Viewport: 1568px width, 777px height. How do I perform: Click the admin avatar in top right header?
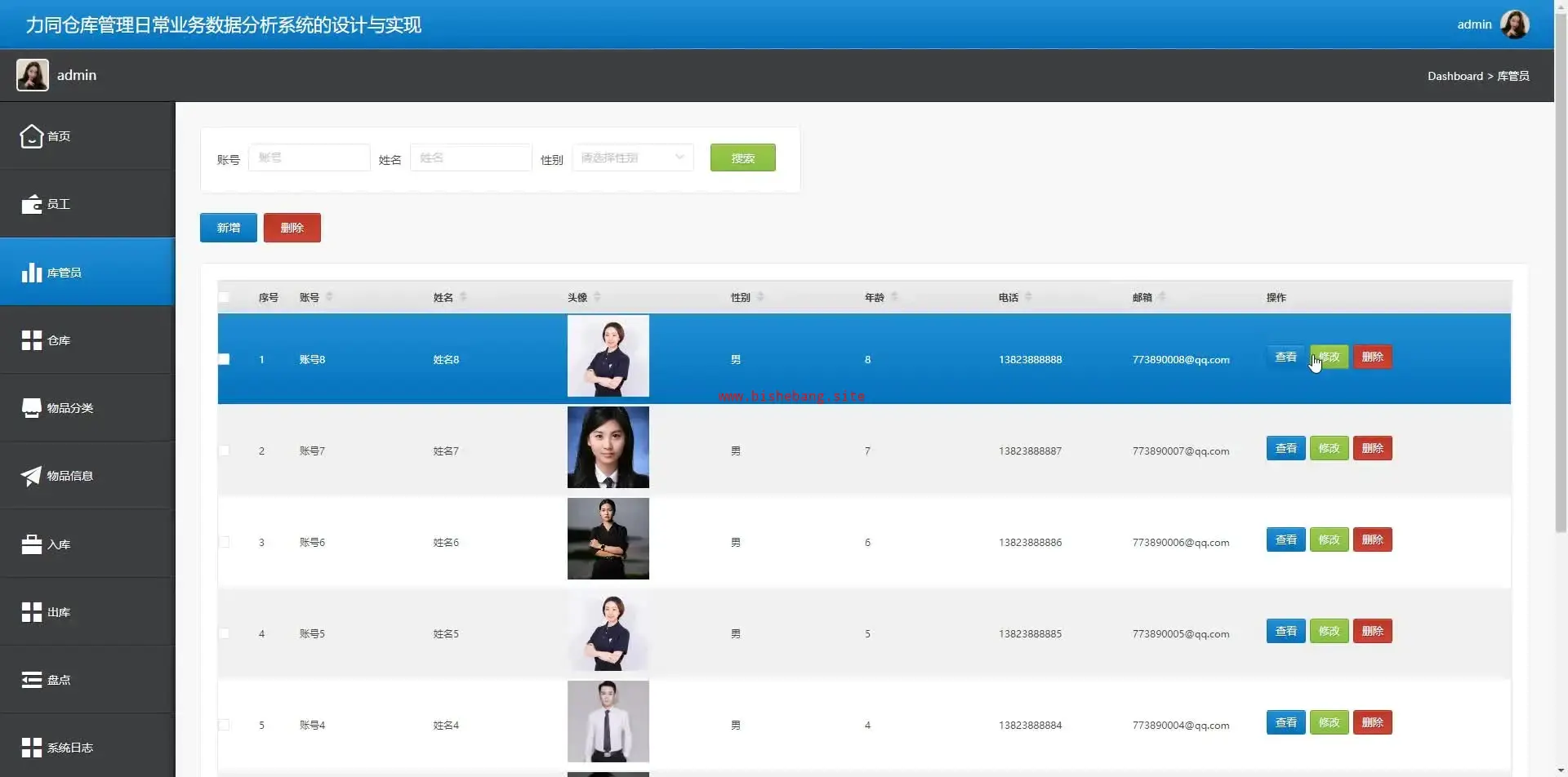pyautogui.click(x=1515, y=24)
